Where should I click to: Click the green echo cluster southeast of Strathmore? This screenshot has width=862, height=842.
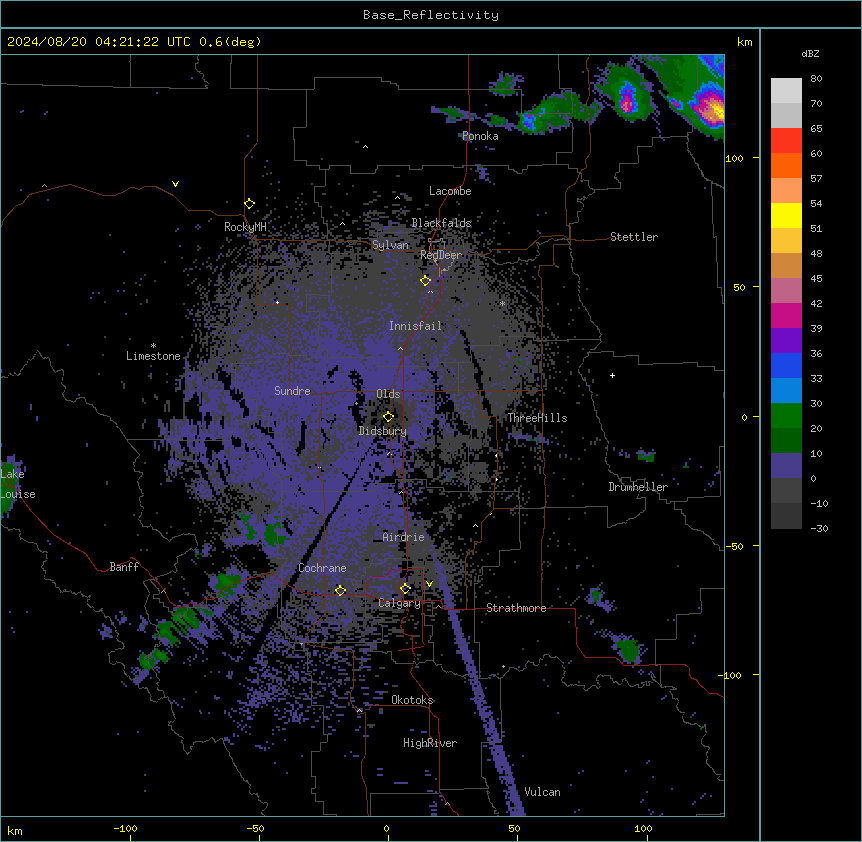click(x=627, y=650)
